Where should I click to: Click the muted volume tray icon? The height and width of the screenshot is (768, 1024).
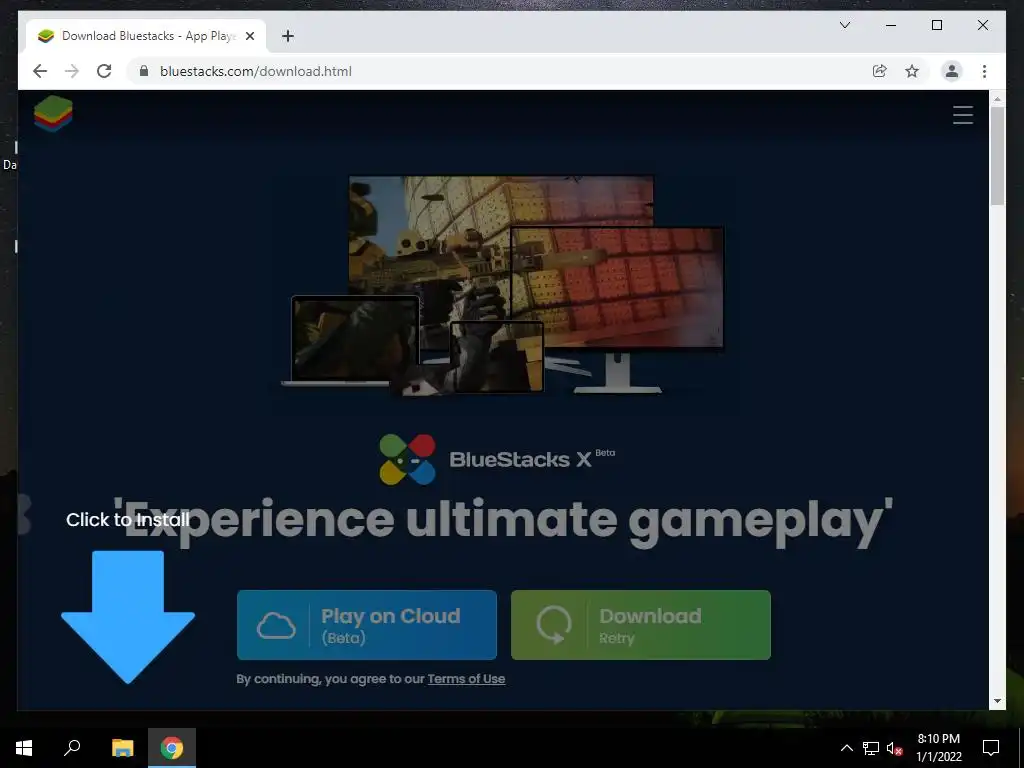[894, 748]
